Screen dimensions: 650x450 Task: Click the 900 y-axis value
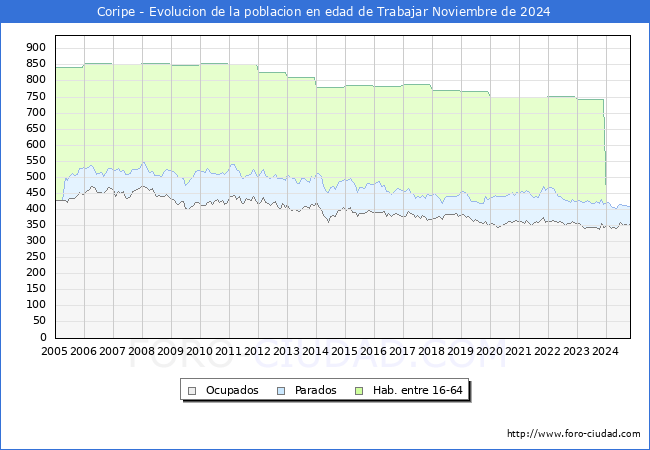(36, 48)
